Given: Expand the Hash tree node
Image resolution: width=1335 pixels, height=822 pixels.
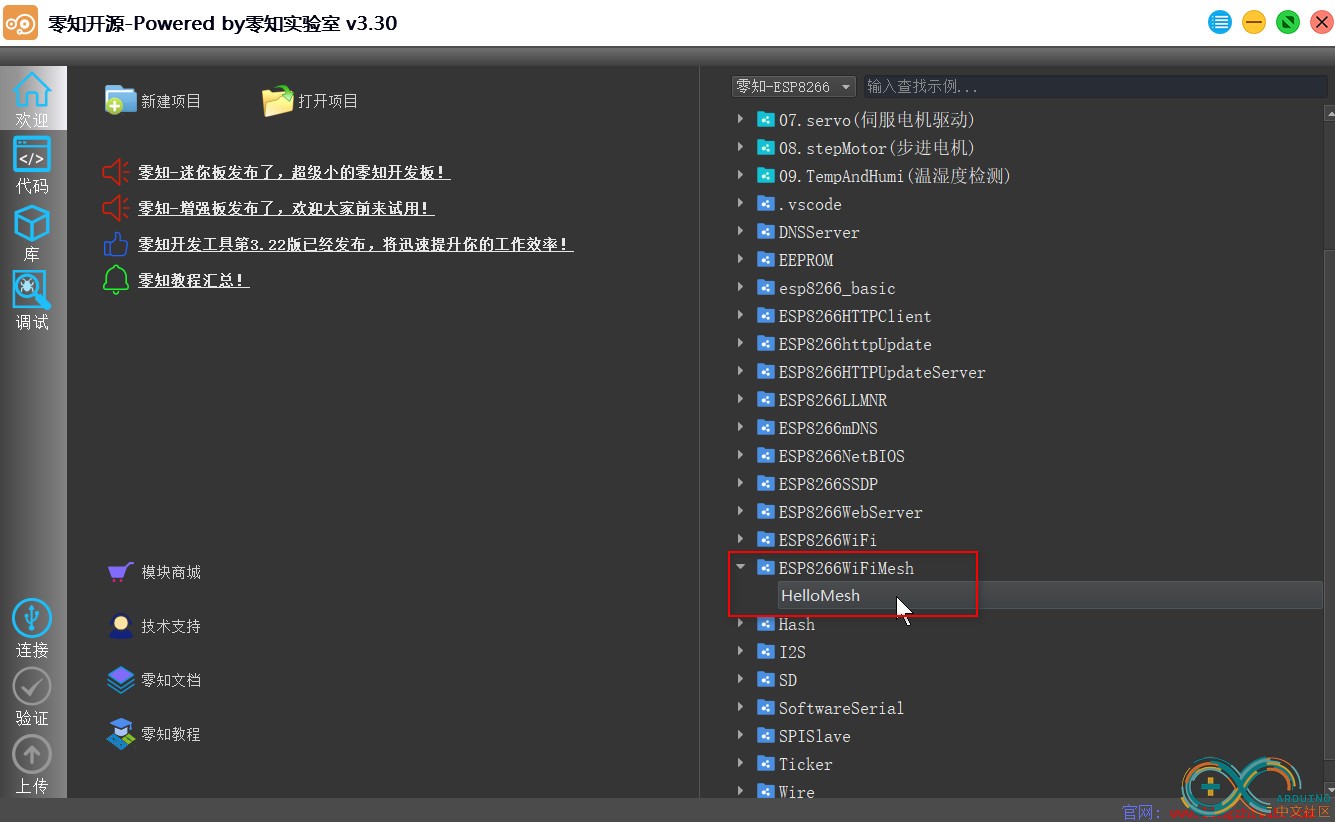Looking at the screenshot, I should (740, 623).
